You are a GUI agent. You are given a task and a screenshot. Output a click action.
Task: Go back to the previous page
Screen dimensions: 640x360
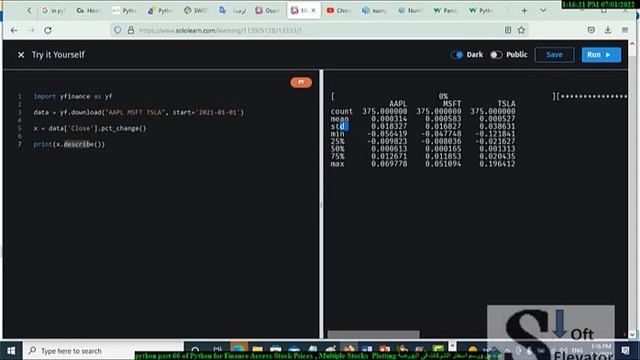tap(14, 30)
